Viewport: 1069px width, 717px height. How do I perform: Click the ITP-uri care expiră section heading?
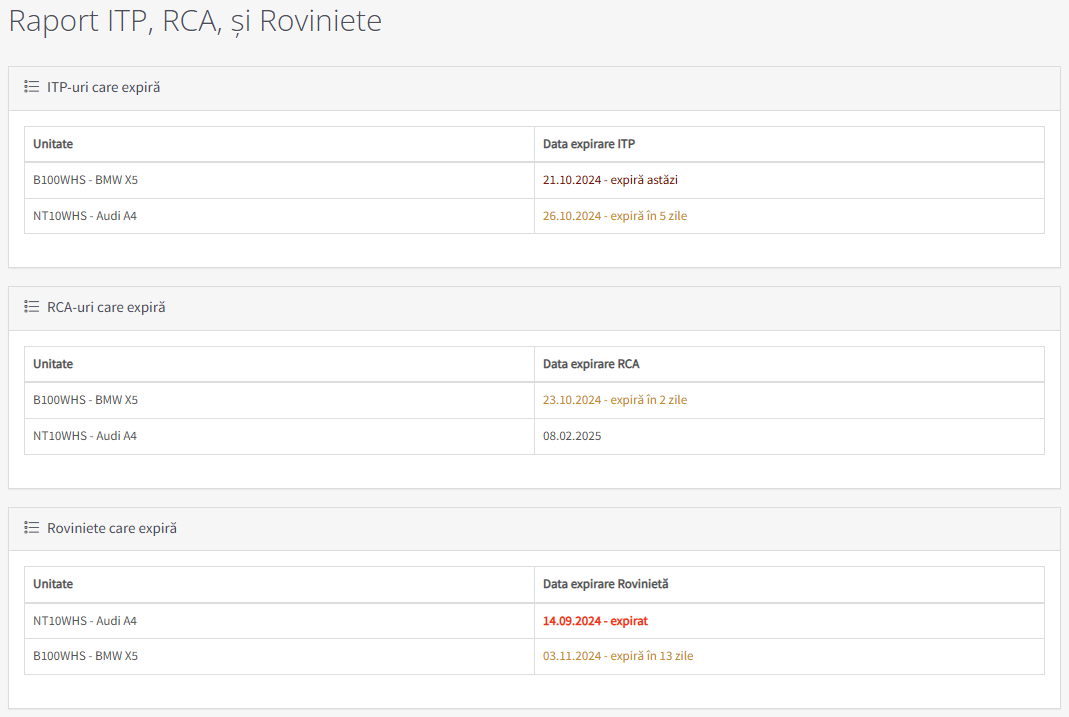[104, 87]
